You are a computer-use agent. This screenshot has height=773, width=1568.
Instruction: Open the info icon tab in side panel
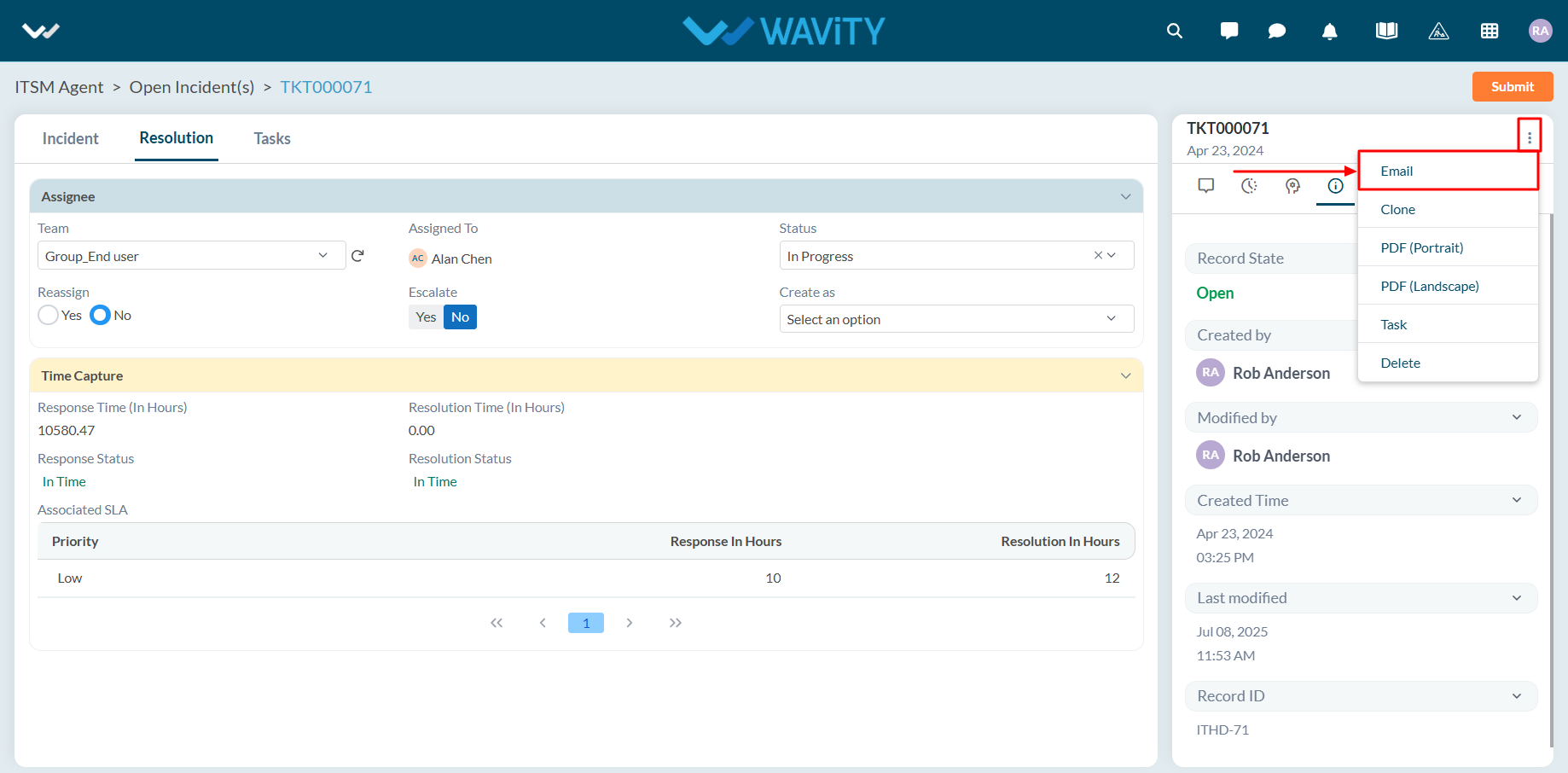[x=1335, y=186]
